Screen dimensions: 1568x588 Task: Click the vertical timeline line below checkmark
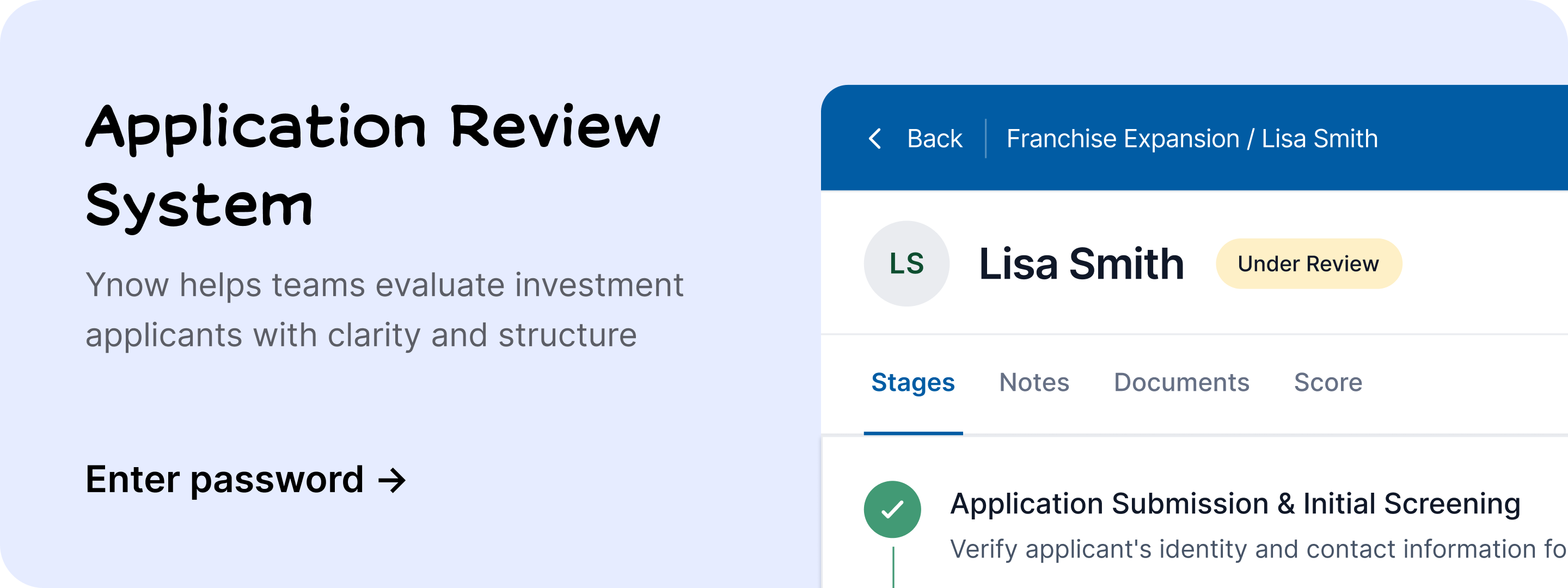tap(893, 567)
